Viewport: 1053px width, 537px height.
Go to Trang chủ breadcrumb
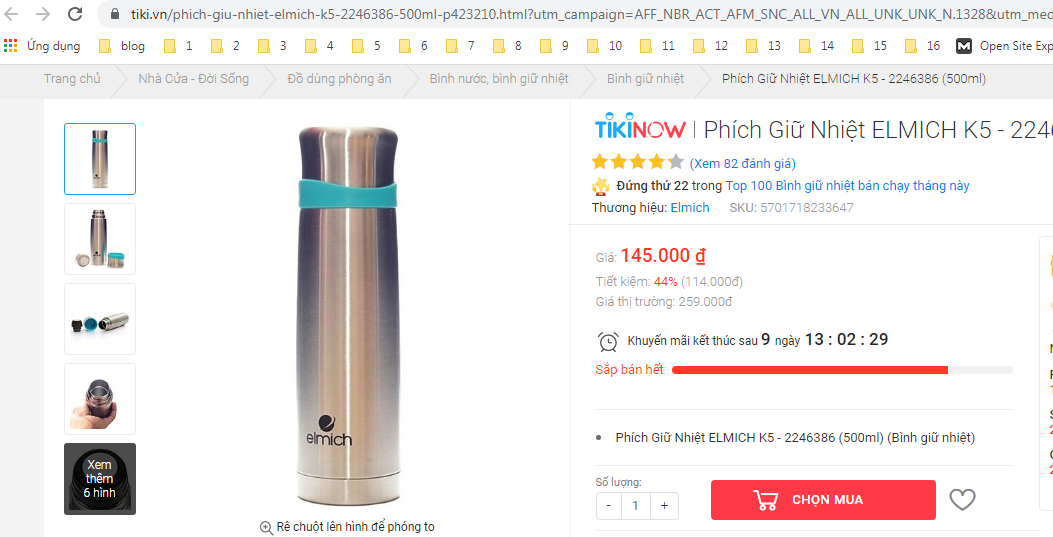[x=72, y=79]
